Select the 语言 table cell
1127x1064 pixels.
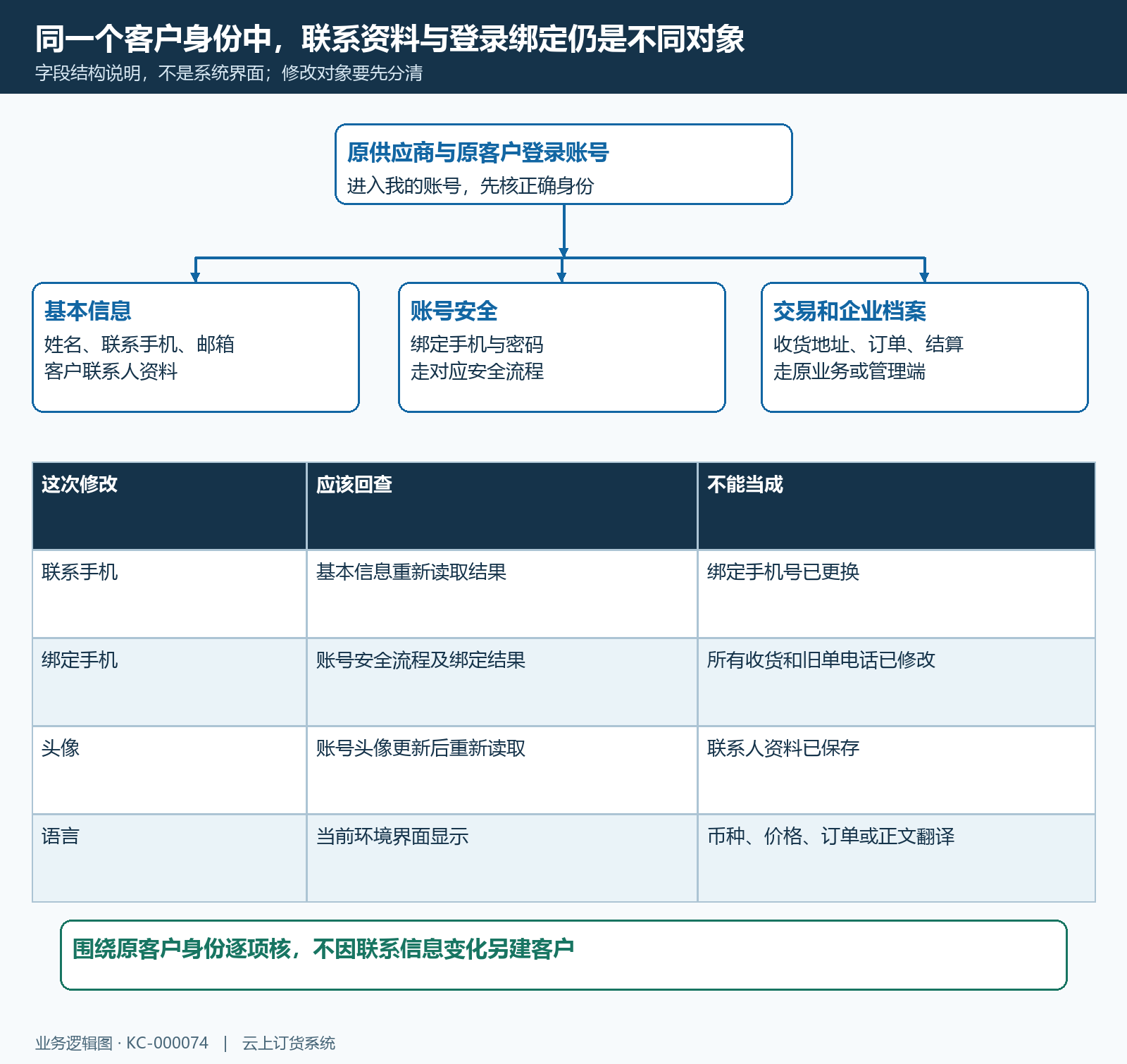(x=170, y=858)
